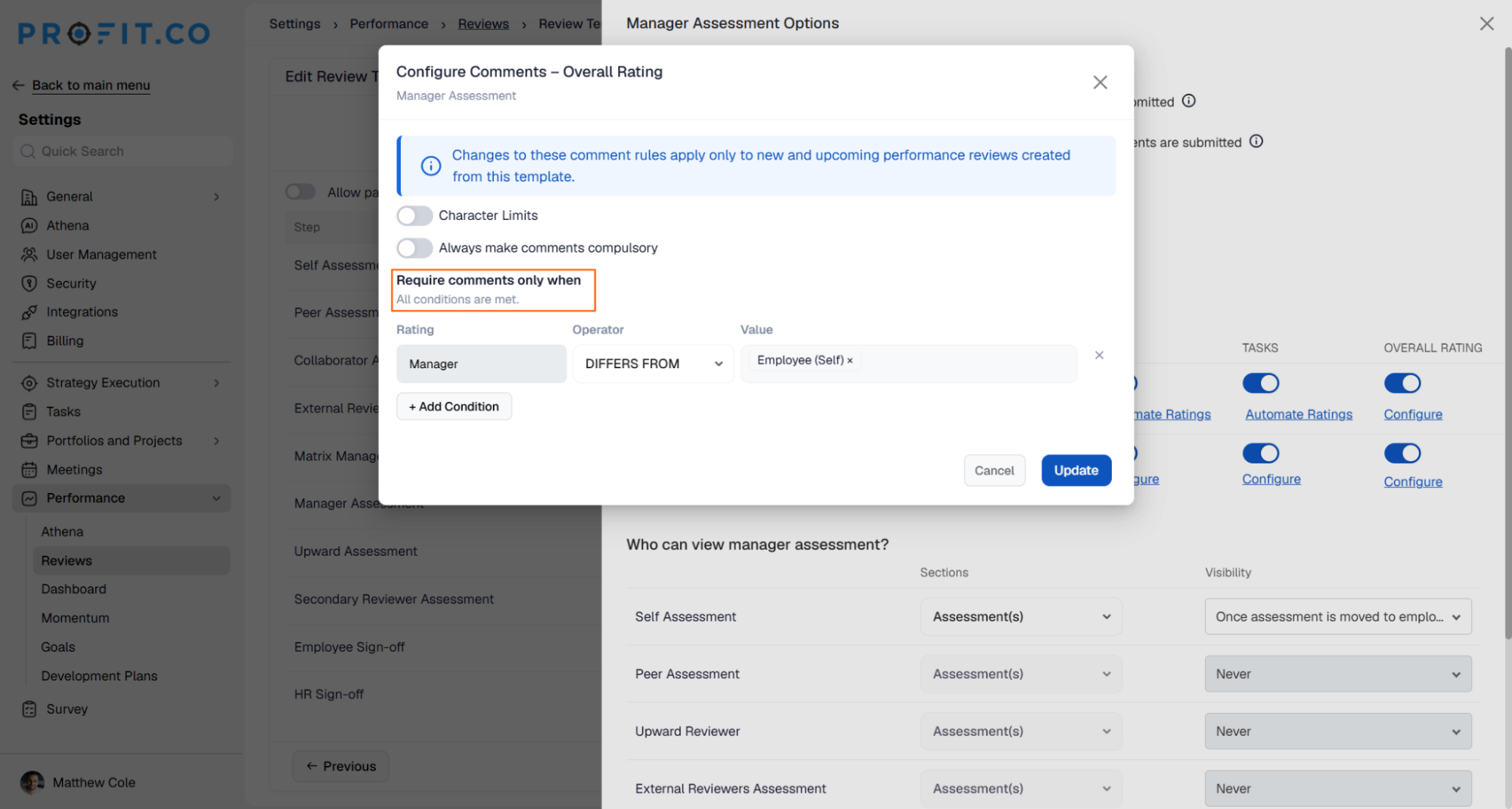Viewport: 1512px width, 809px height.
Task: Open Dashboard under Performance
Action: 73,589
